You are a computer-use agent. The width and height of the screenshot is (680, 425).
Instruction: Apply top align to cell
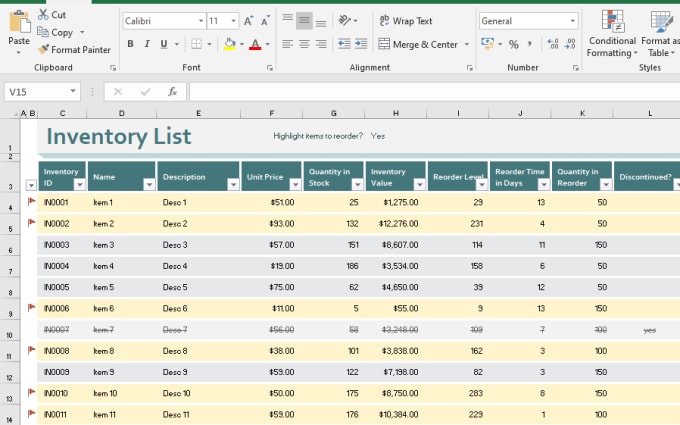point(287,20)
